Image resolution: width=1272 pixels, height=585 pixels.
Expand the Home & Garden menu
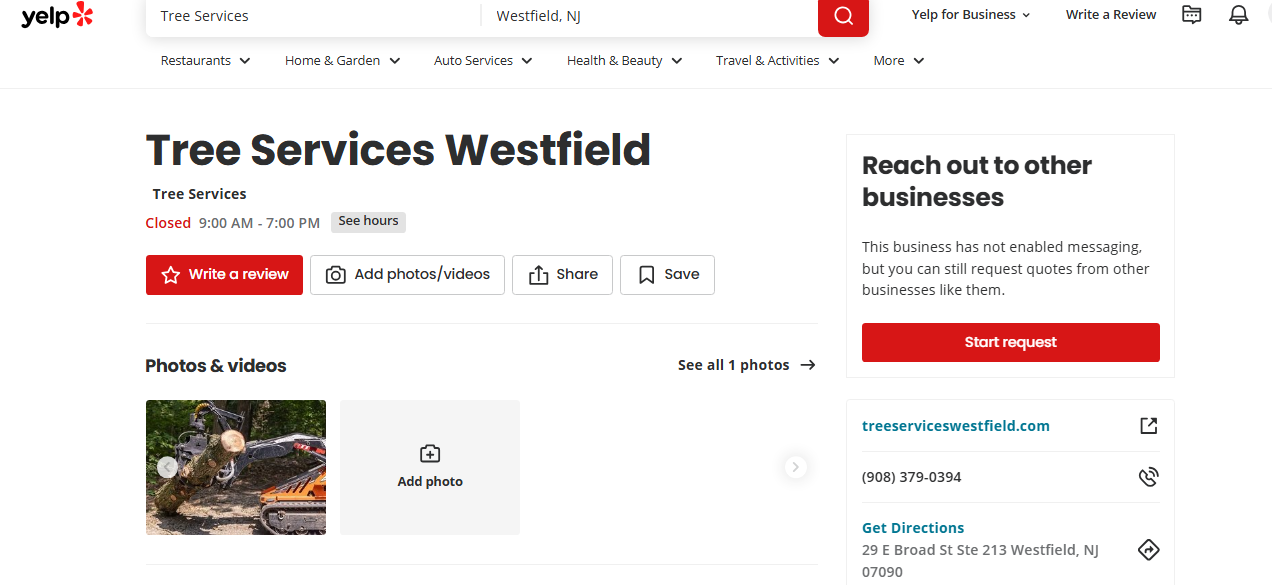(343, 61)
